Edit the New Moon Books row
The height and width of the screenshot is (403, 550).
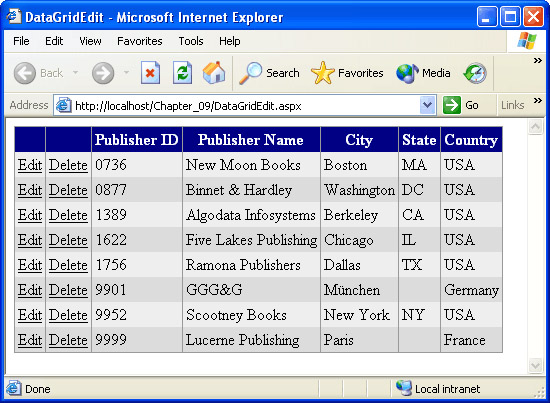point(30,165)
